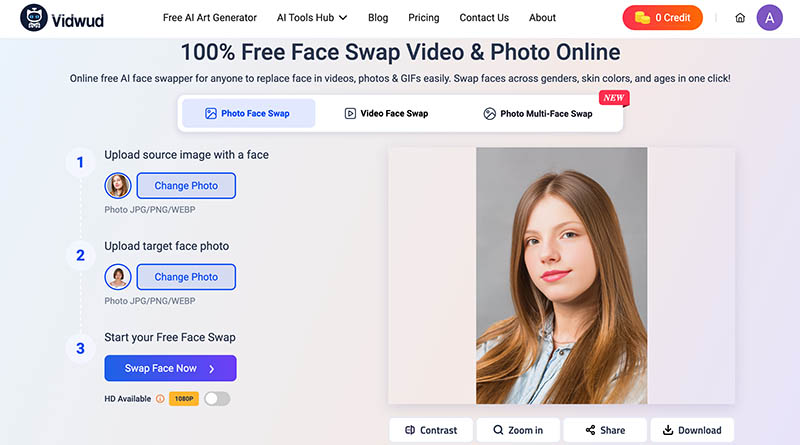The height and width of the screenshot is (445, 800).
Task: Share the swapped result
Action: [x=605, y=430]
